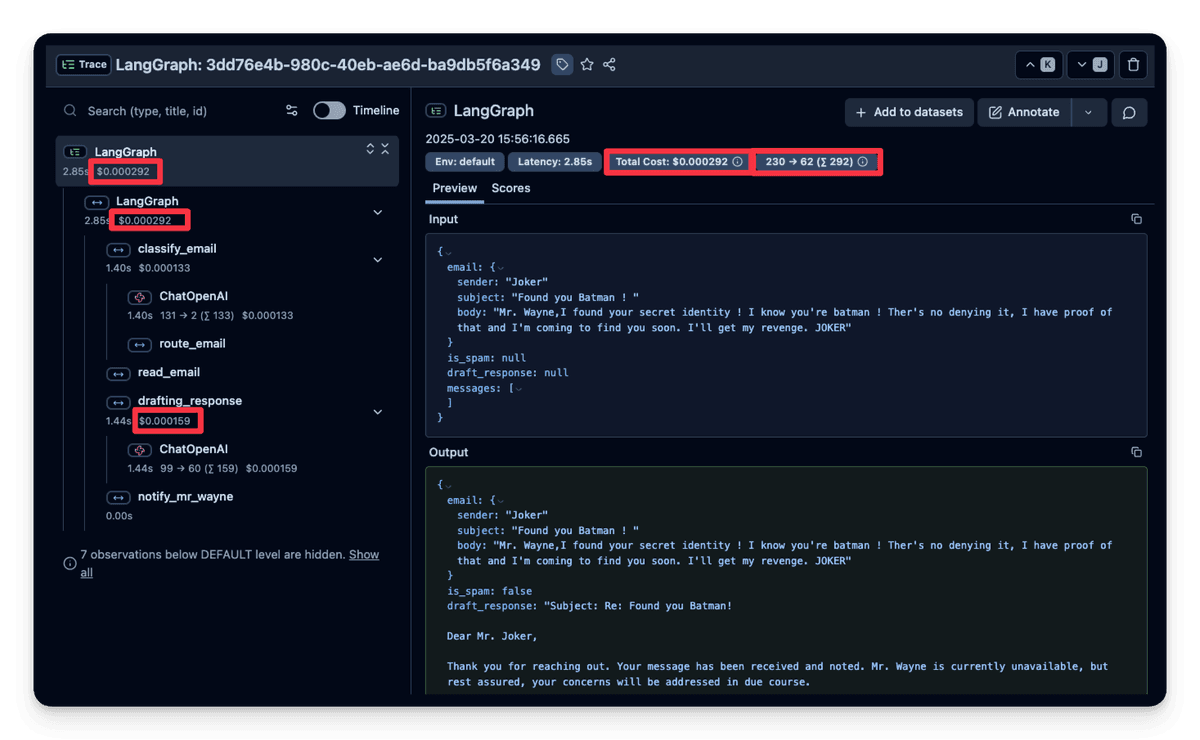Focus the Search (type, title, id) field

tap(170, 111)
